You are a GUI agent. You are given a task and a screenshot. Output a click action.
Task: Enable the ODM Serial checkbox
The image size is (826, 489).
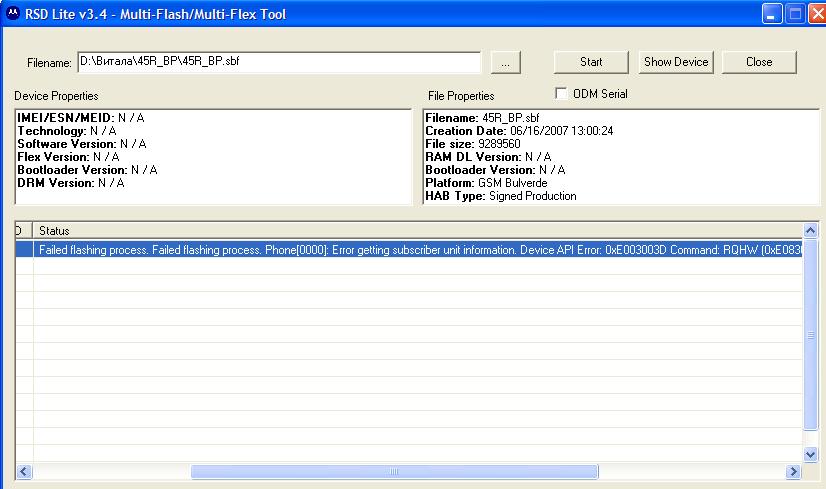pos(561,93)
